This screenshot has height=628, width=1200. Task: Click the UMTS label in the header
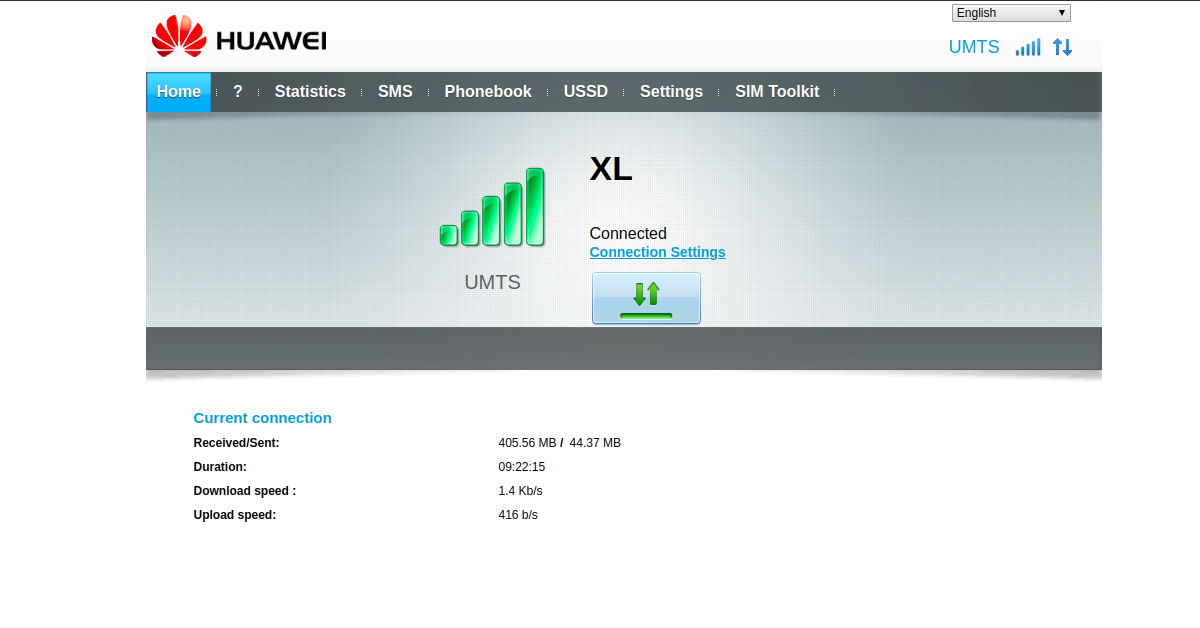coord(974,47)
